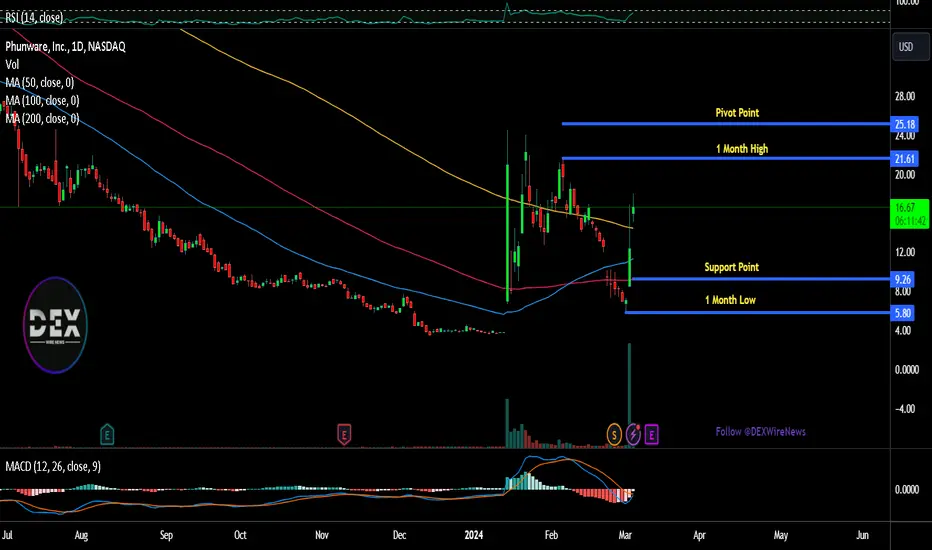Select the MA (200, close, 0) indicator
The height and width of the screenshot is (550, 932).
tap(42, 118)
